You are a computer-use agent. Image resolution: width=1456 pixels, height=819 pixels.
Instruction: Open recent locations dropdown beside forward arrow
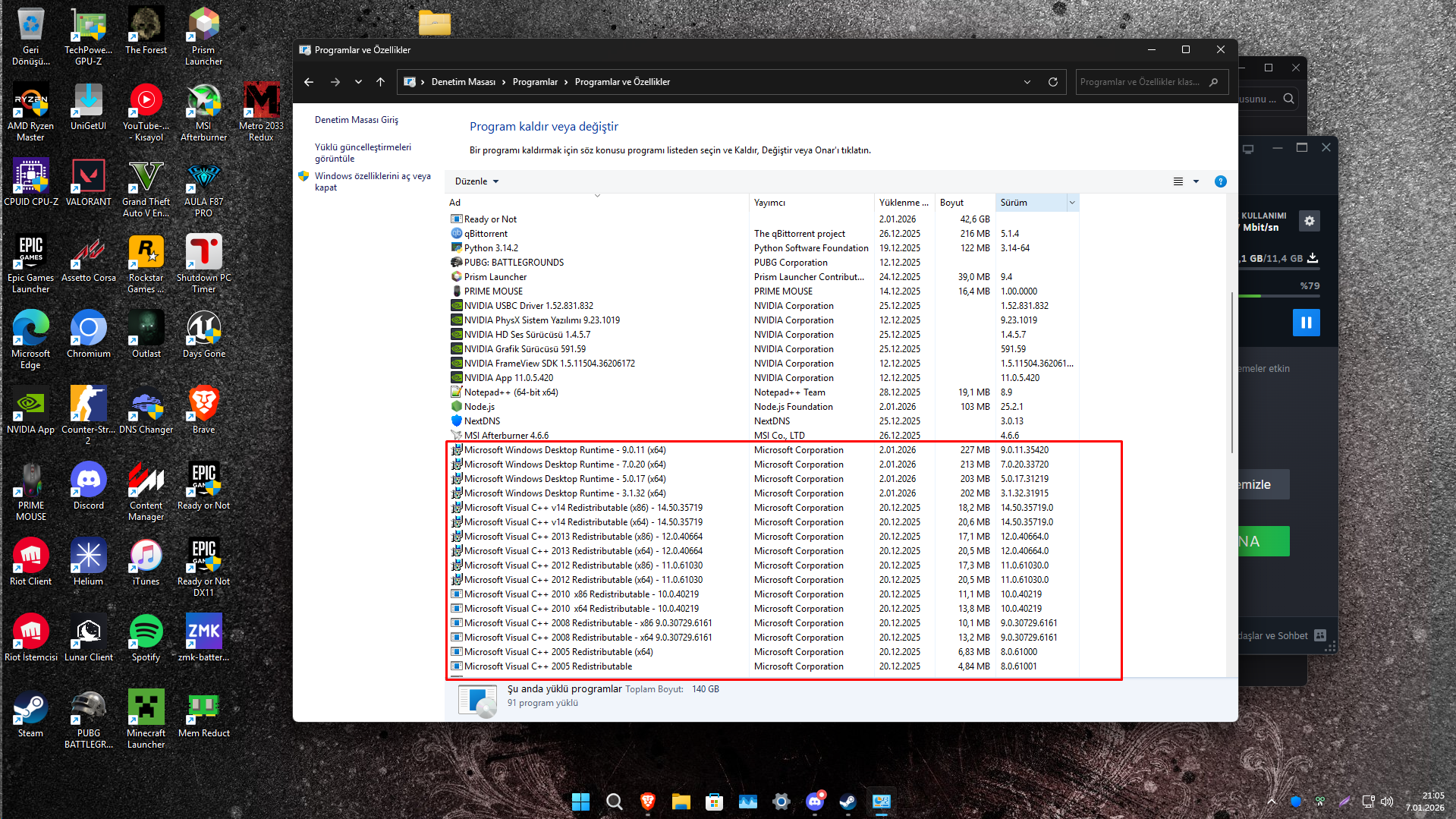[x=358, y=82]
